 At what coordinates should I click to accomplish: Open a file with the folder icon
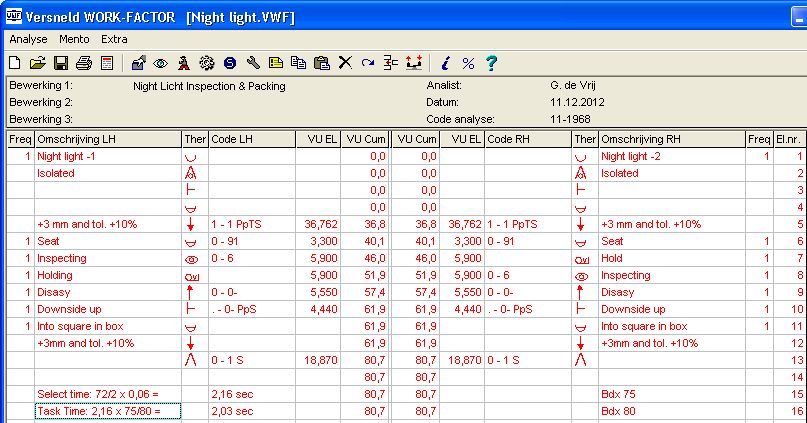(x=38, y=63)
